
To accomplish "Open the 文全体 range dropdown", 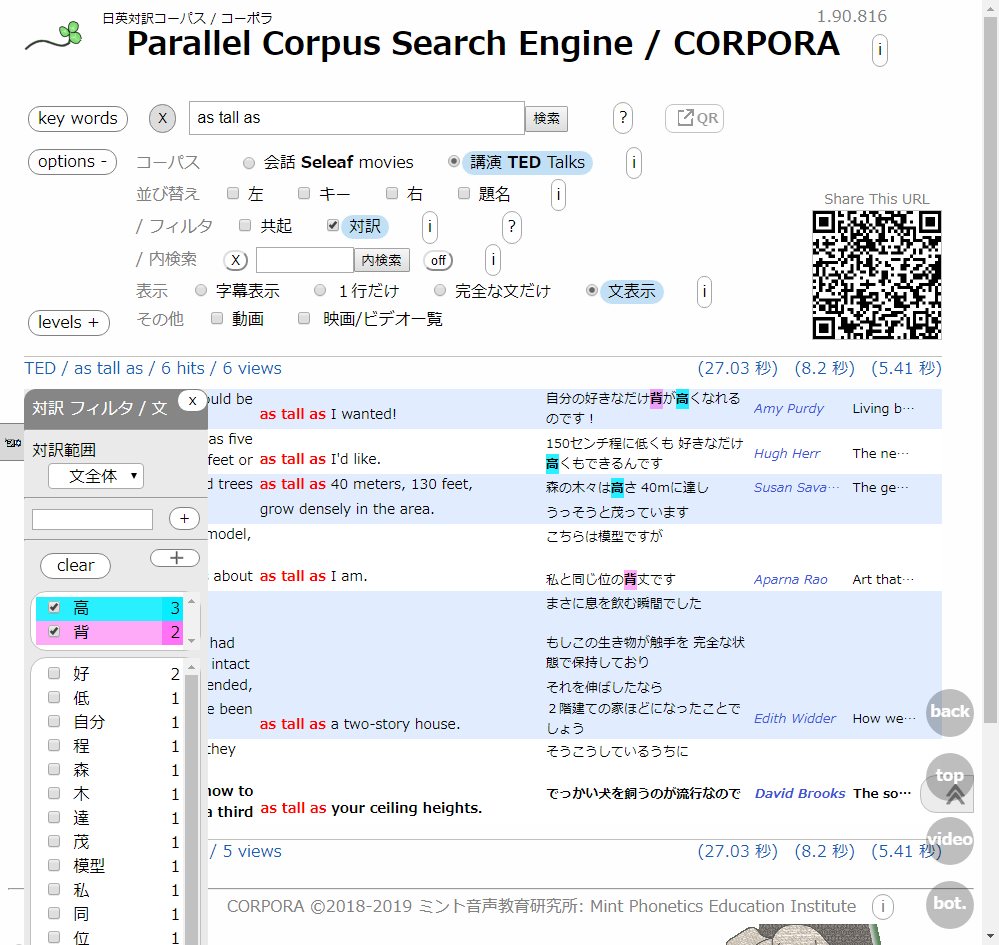I will click(96, 476).
